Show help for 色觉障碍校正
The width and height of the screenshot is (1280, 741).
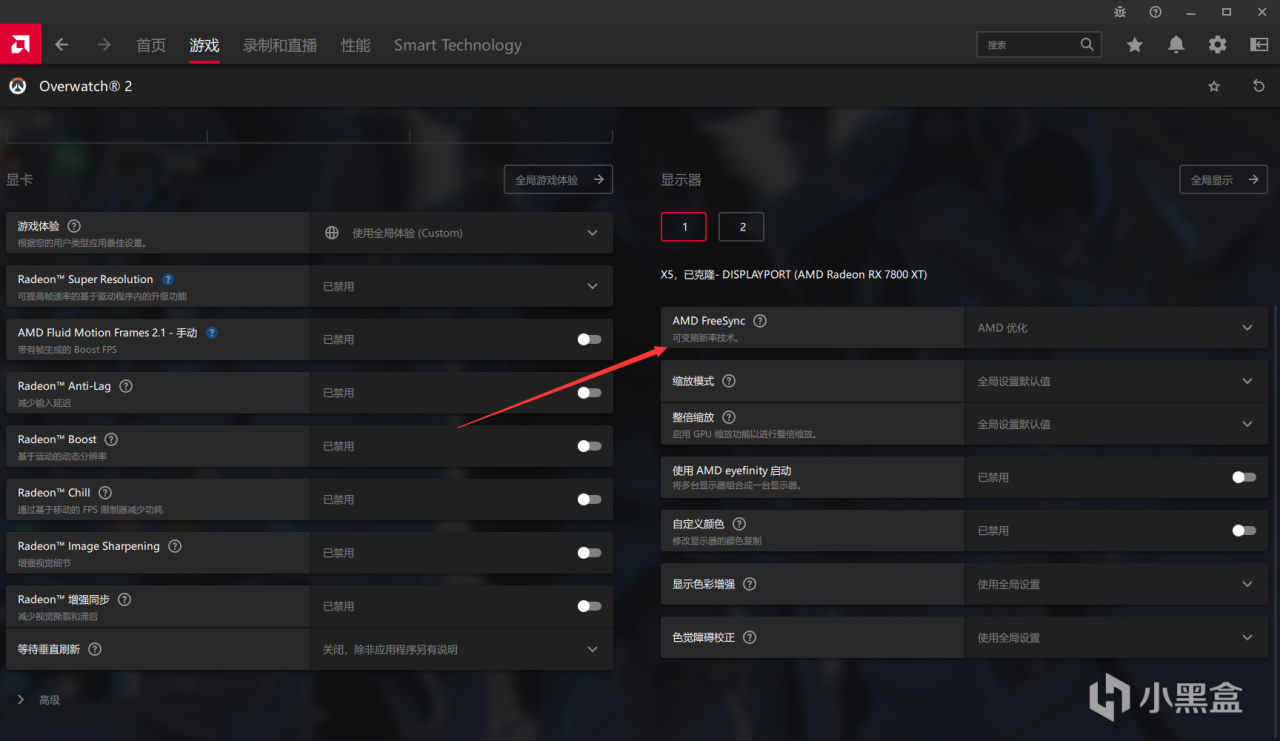coord(750,637)
